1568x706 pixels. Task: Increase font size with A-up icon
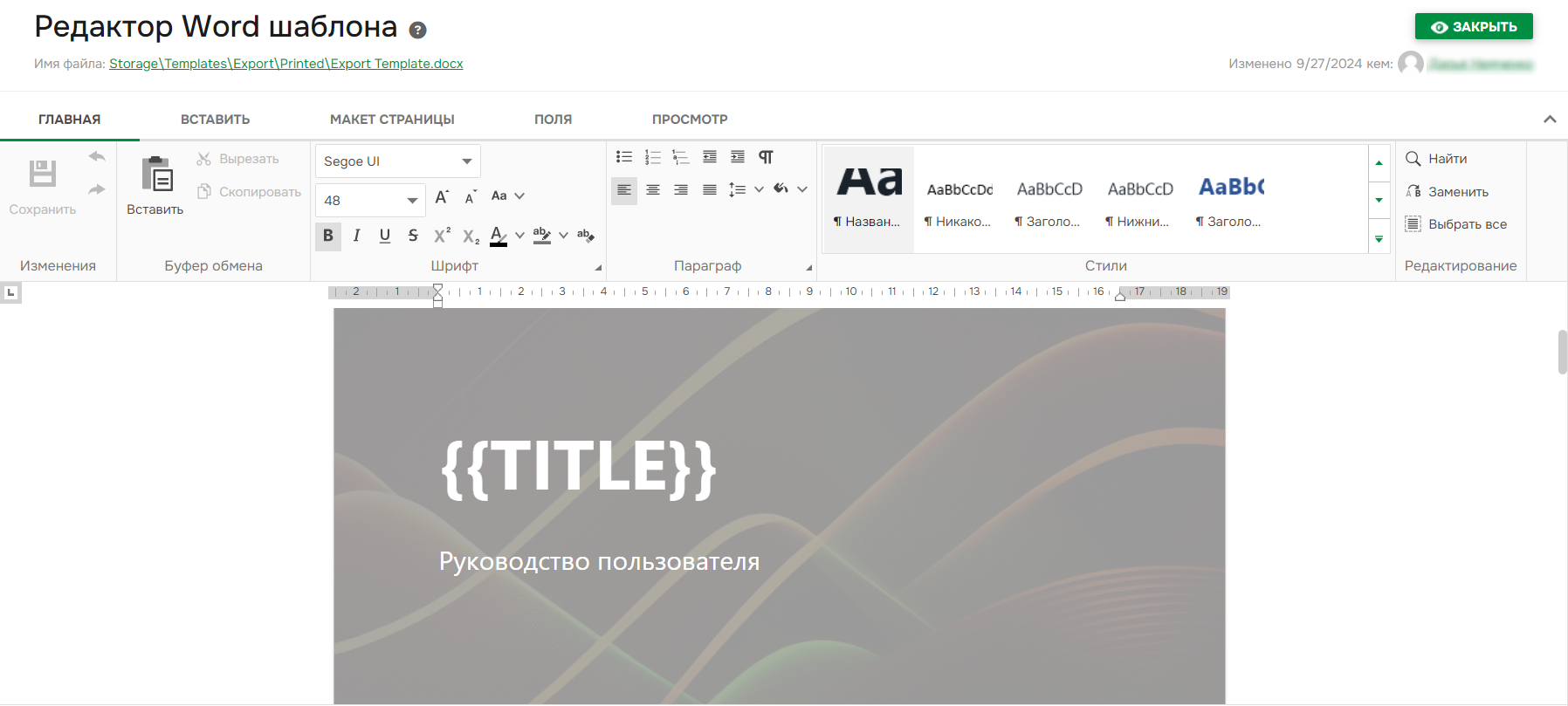[x=442, y=196]
